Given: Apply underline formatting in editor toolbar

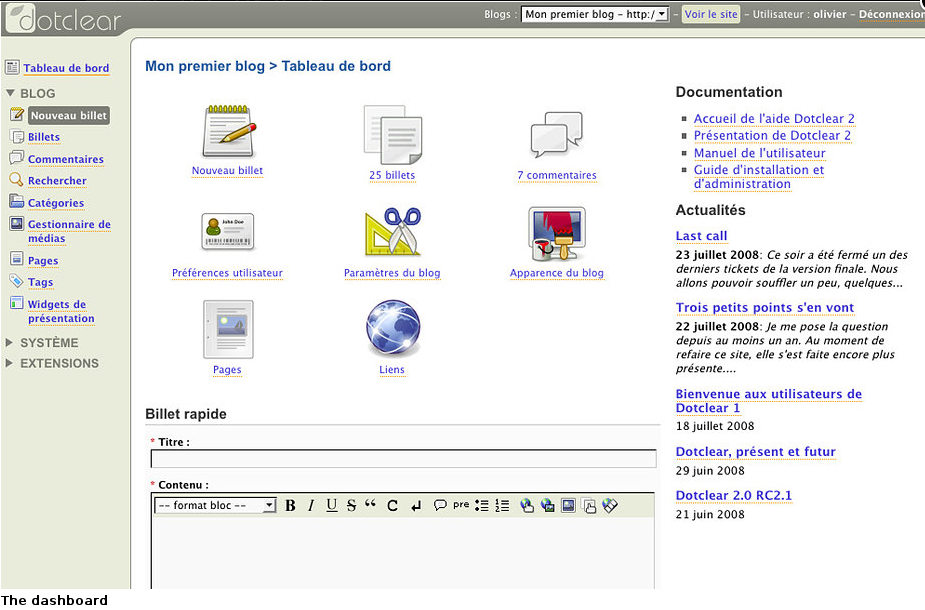Looking at the screenshot, I should pos(332,506).
